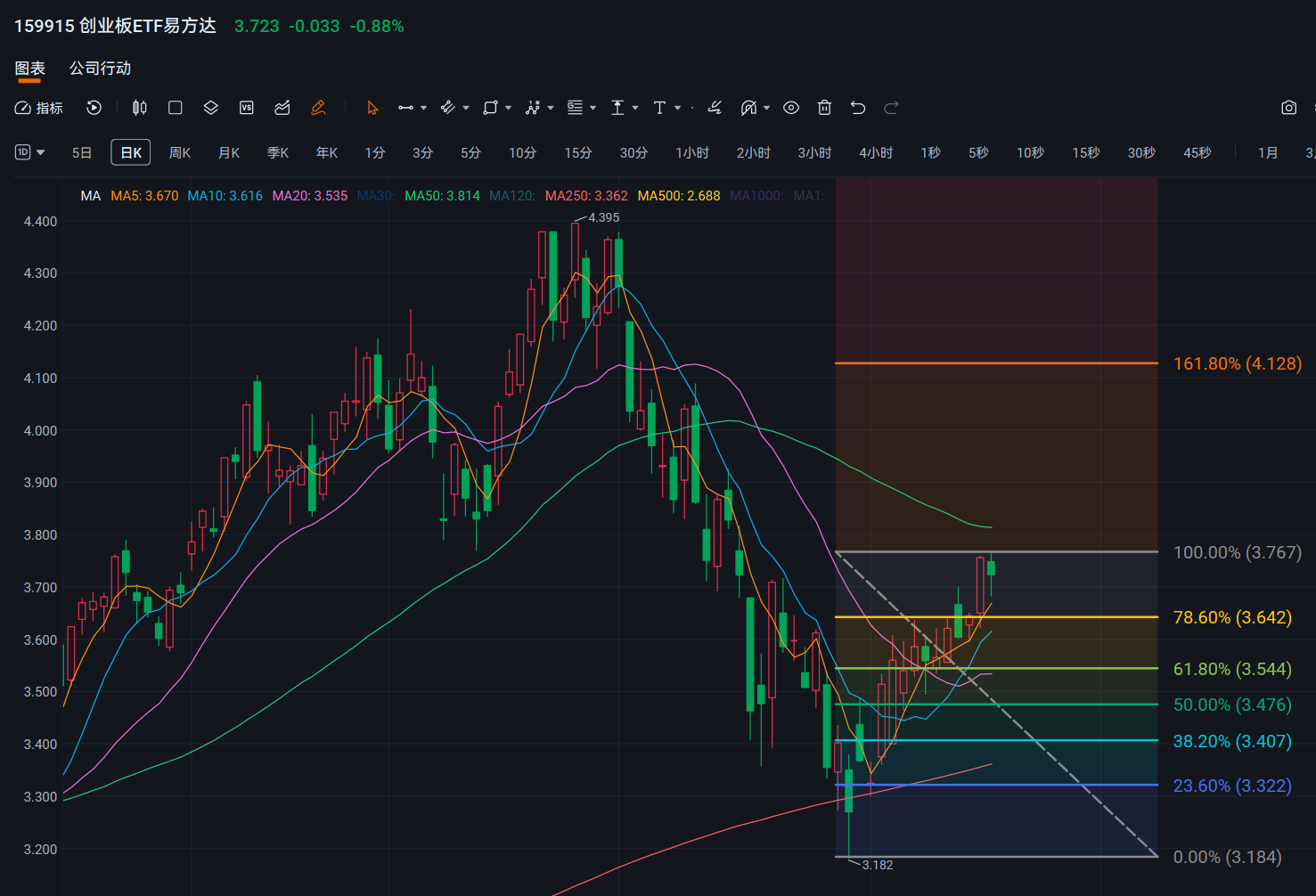Expand the line tool dropdown arrow
Screen dimensions: 1316x896
point(423,108)
